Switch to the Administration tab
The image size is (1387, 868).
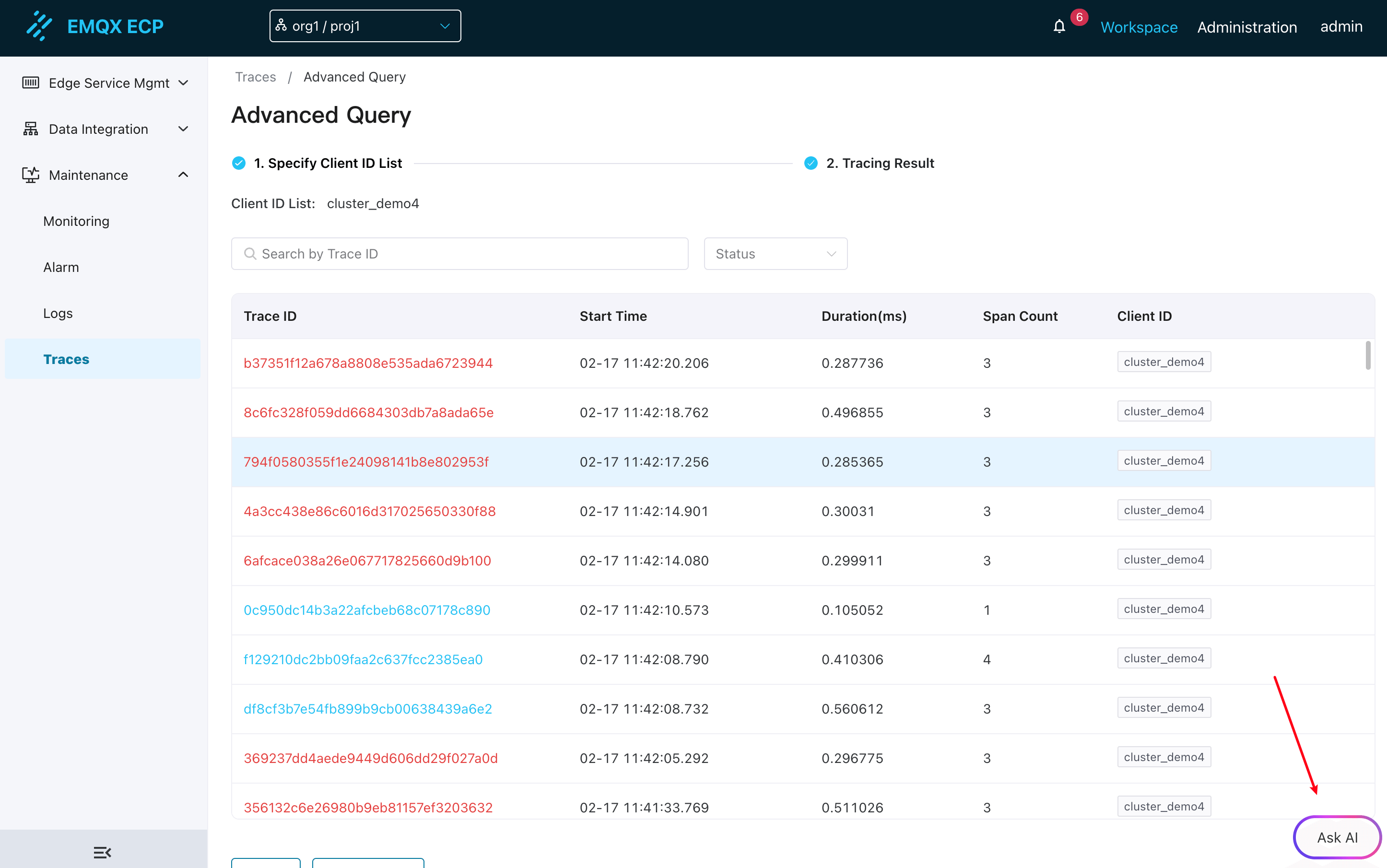[1246, 27]
